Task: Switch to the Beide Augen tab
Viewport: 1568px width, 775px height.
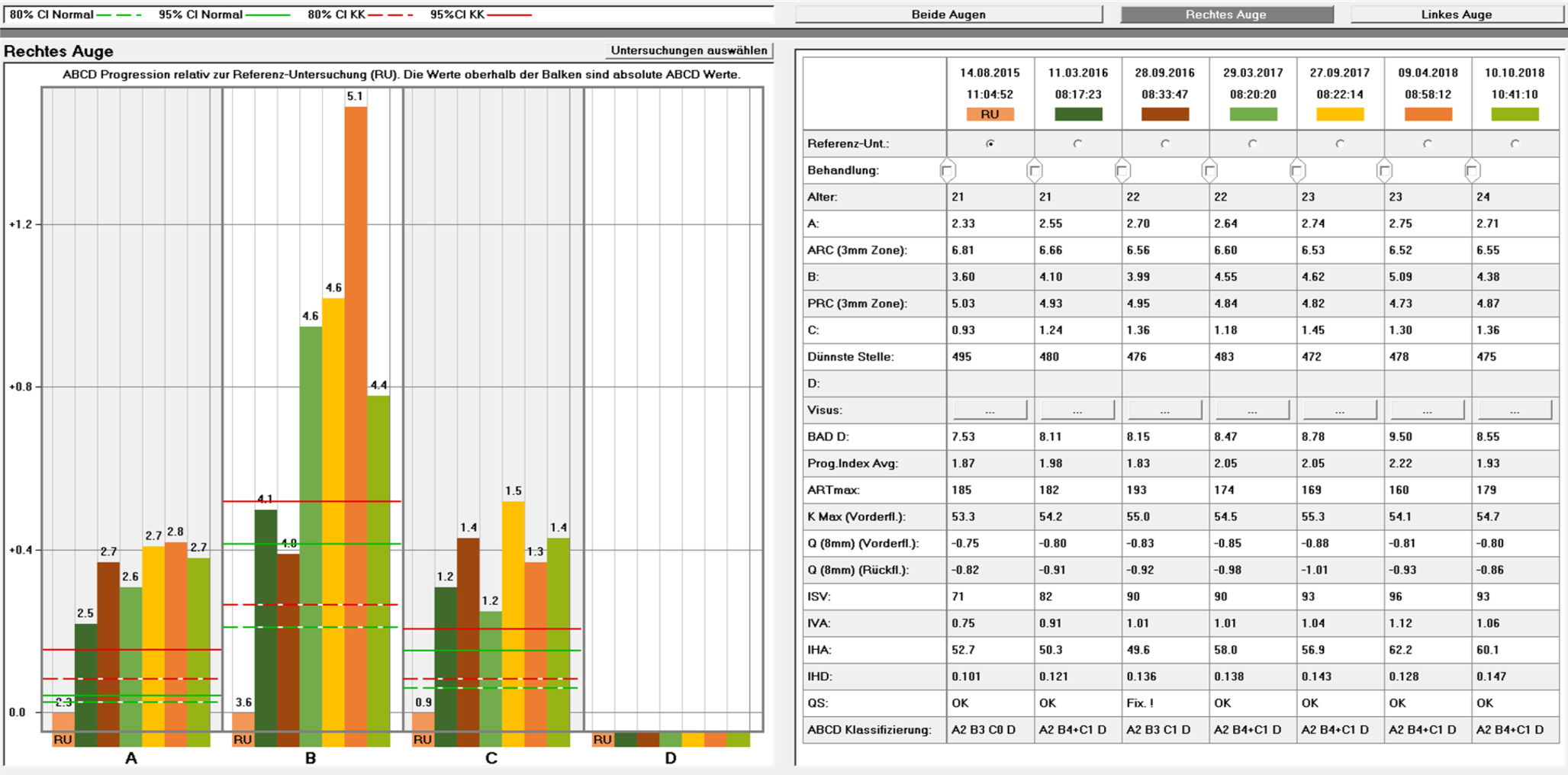Action: pos(948,14)
